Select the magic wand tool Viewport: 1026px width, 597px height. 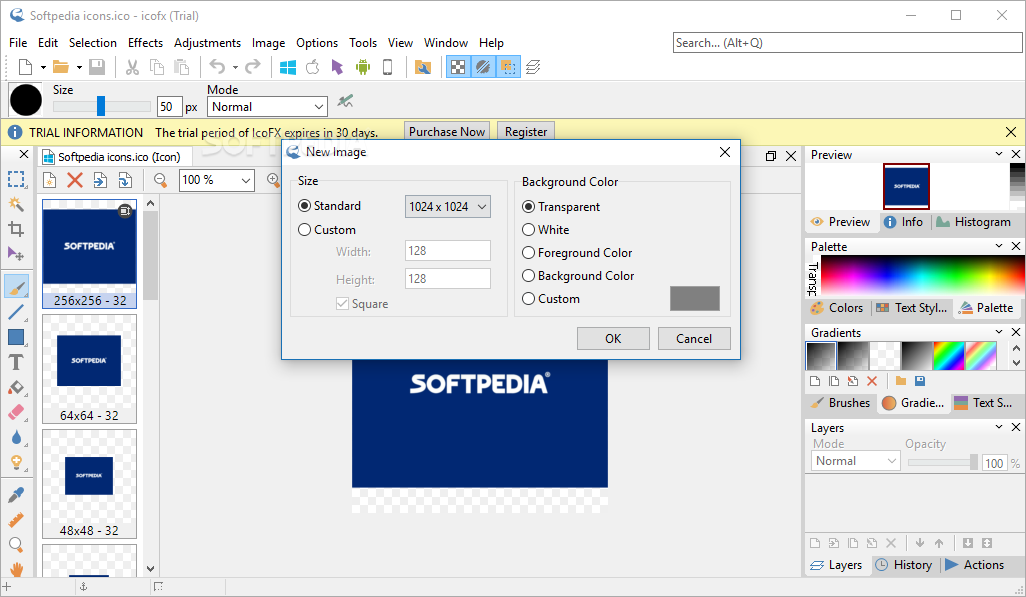pyautogui.click(x=16, y=204)
